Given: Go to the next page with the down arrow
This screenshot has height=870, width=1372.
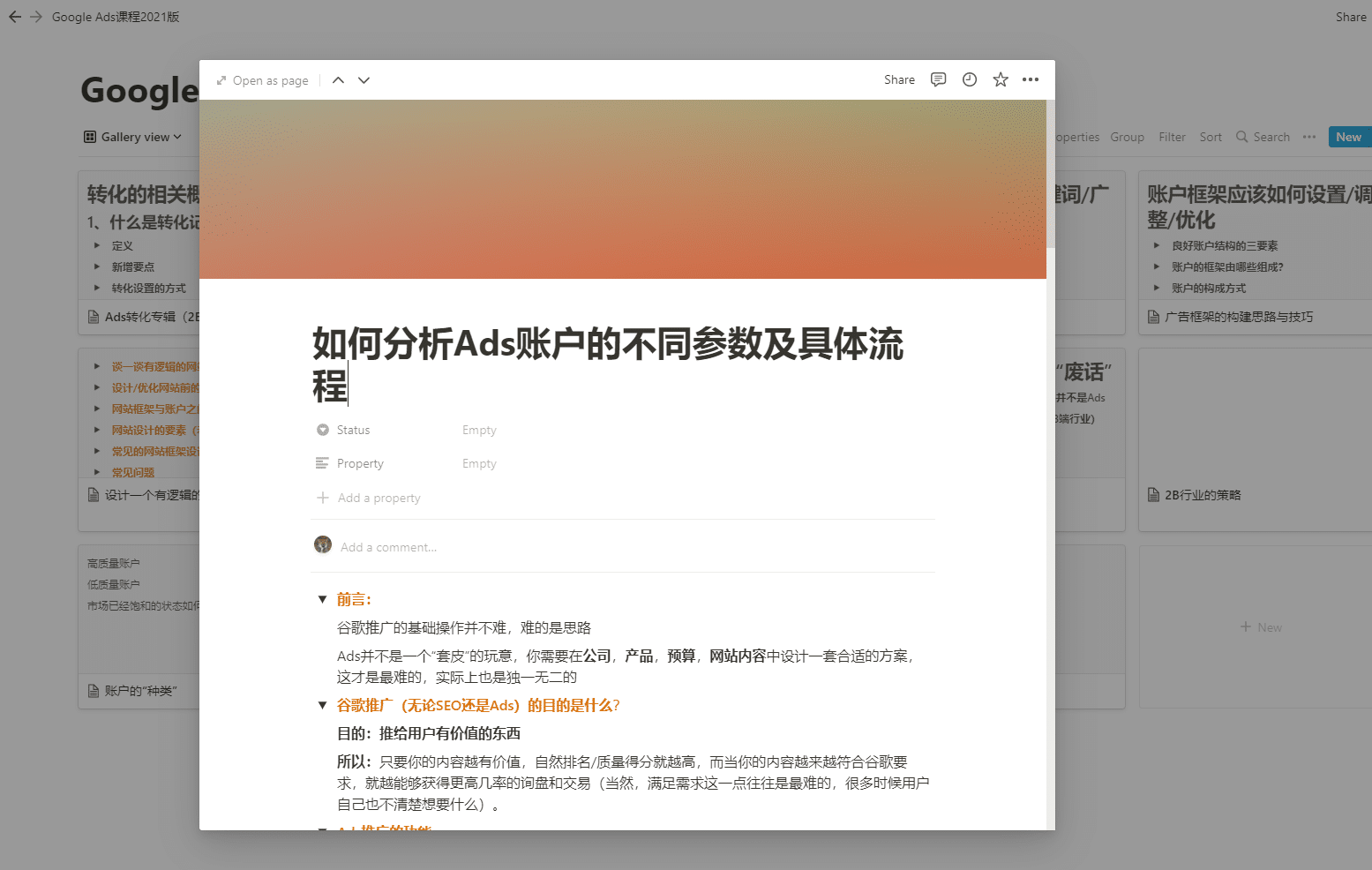Looking at the screenshot, I should [x=364, y=80].
